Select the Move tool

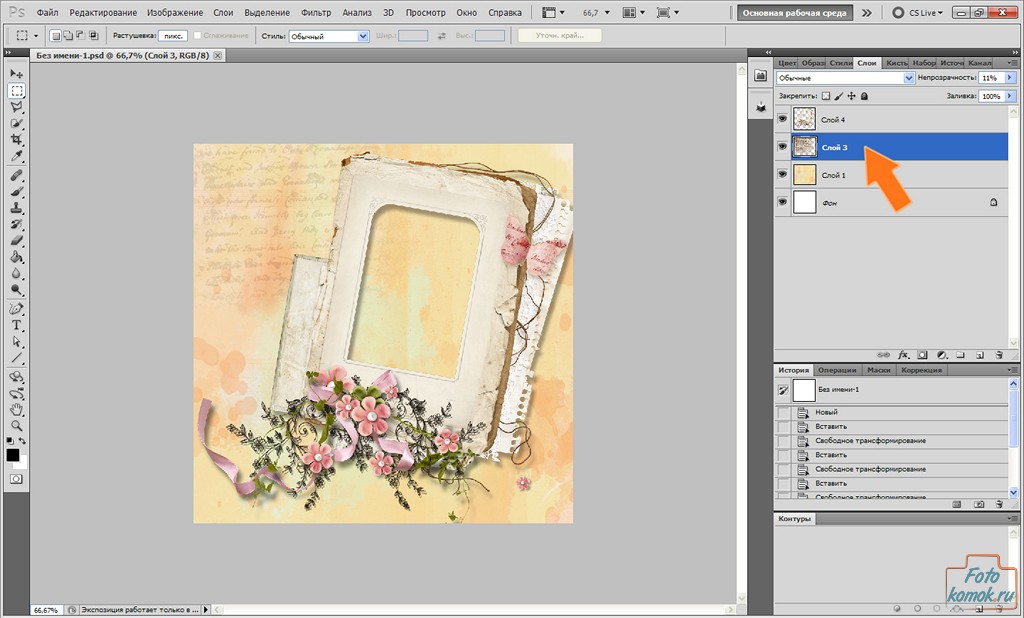coord(16,73)
